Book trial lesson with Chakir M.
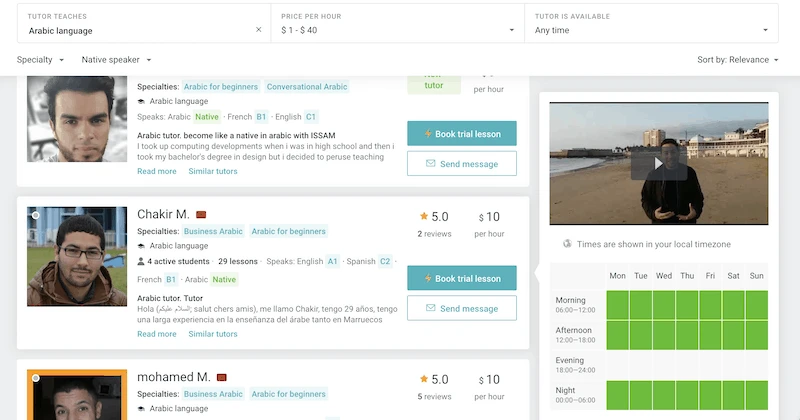 (462, 278)
